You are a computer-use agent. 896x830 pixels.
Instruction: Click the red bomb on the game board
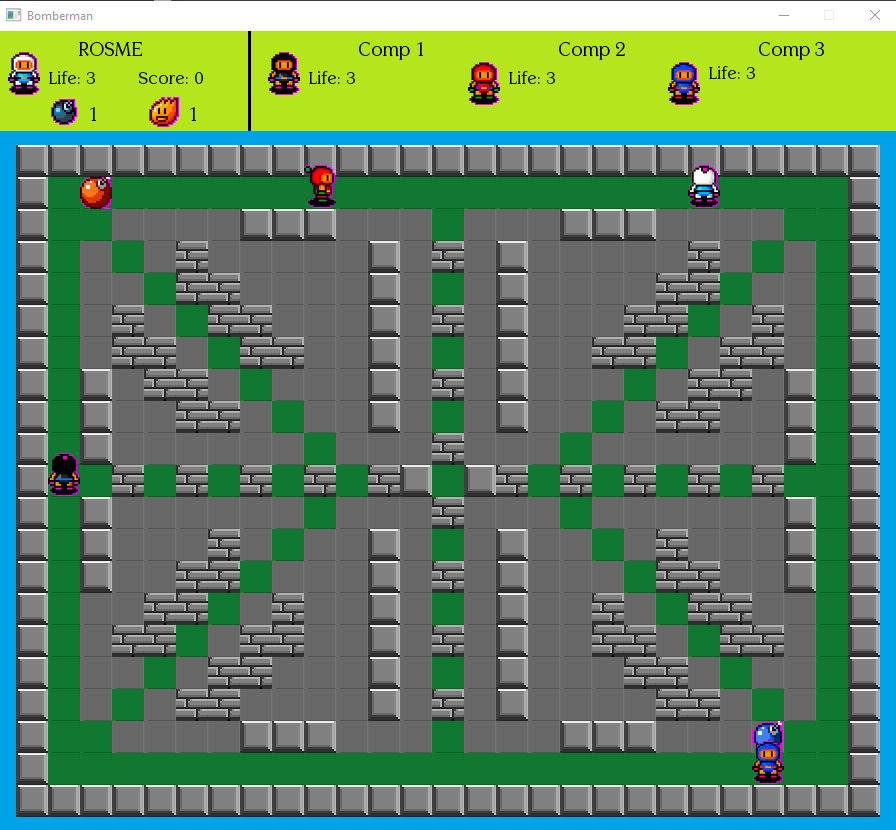coord(96,193)
